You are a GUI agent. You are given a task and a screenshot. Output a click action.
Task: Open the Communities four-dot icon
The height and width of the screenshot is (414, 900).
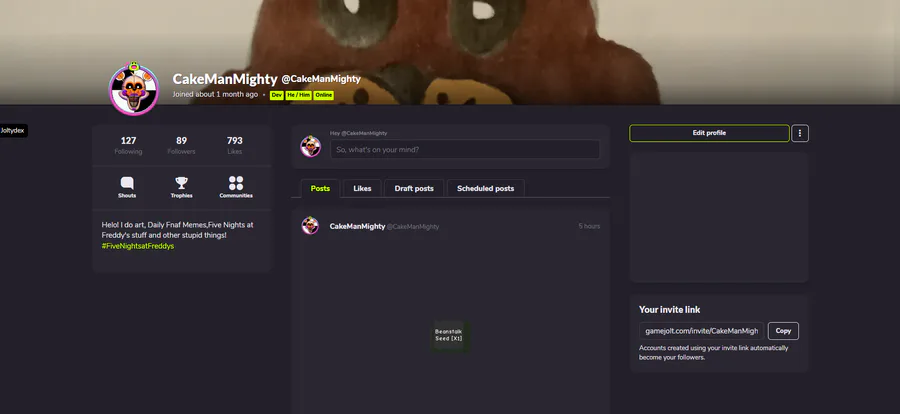tap(236, 183)
